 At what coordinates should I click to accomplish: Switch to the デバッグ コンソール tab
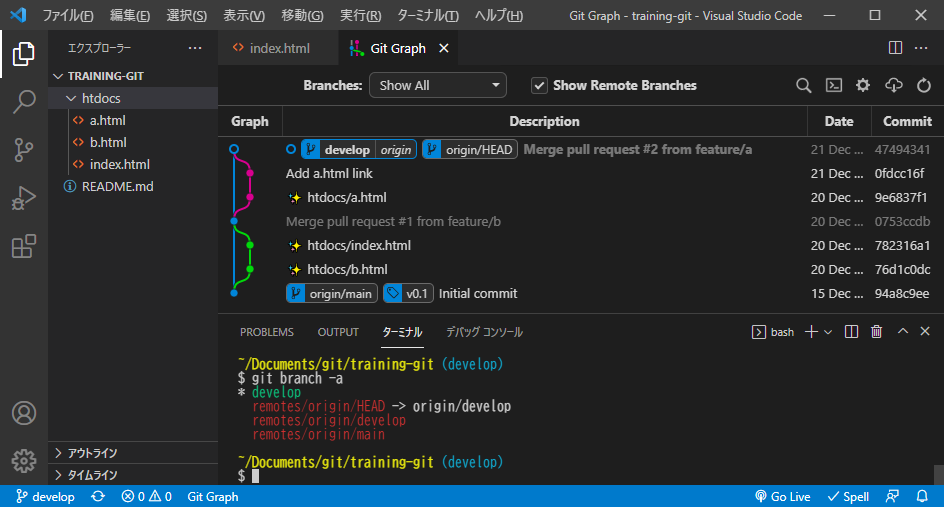tap(484, 332)
